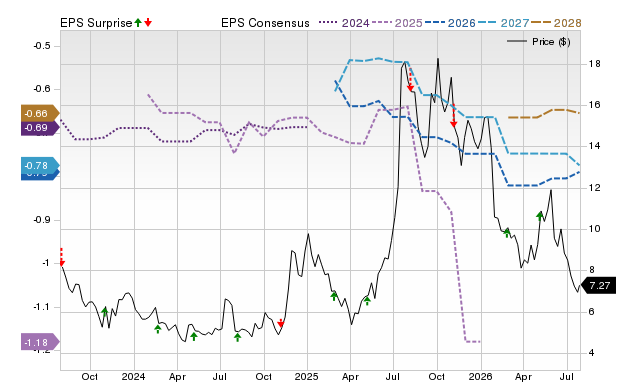Toggle the 2024 consensus series in the legend
The height and width of the screenshot is (382, 640).
click(344, 23)
